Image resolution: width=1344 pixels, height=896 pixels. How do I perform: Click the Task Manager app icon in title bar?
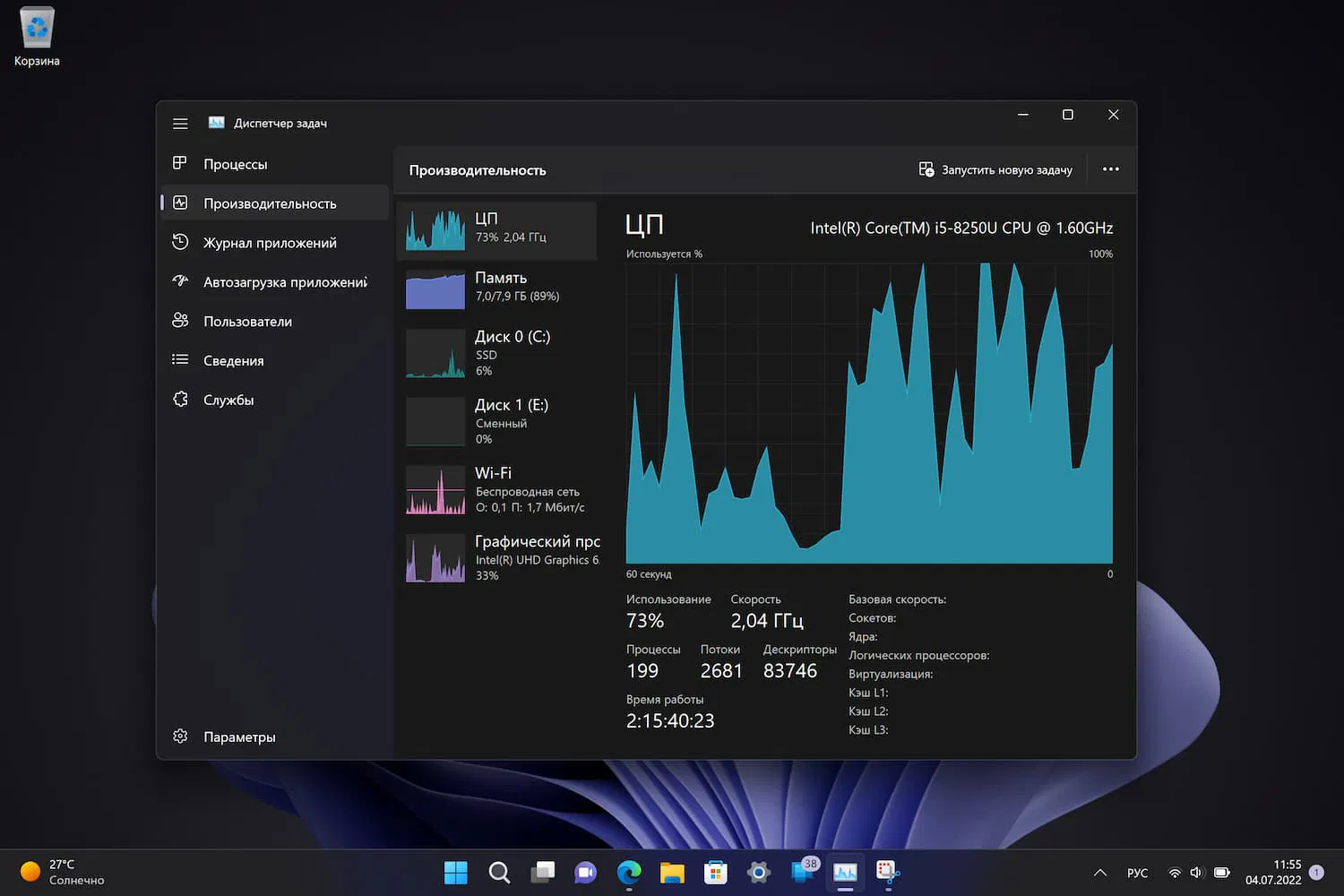click(216, 123)
